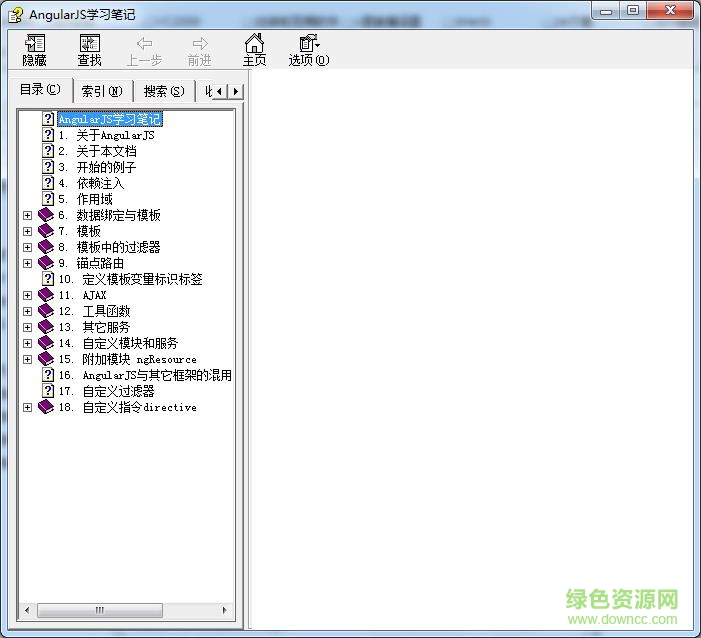Screen dimensions: 701x638
Task: Click book icon of 18. 自定义指令directive
Action: pos(46,407)
